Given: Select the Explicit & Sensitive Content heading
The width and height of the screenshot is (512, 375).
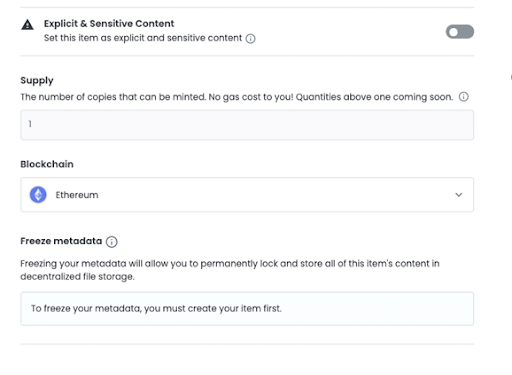Looking at the screenshot, I should click(109, 24).
